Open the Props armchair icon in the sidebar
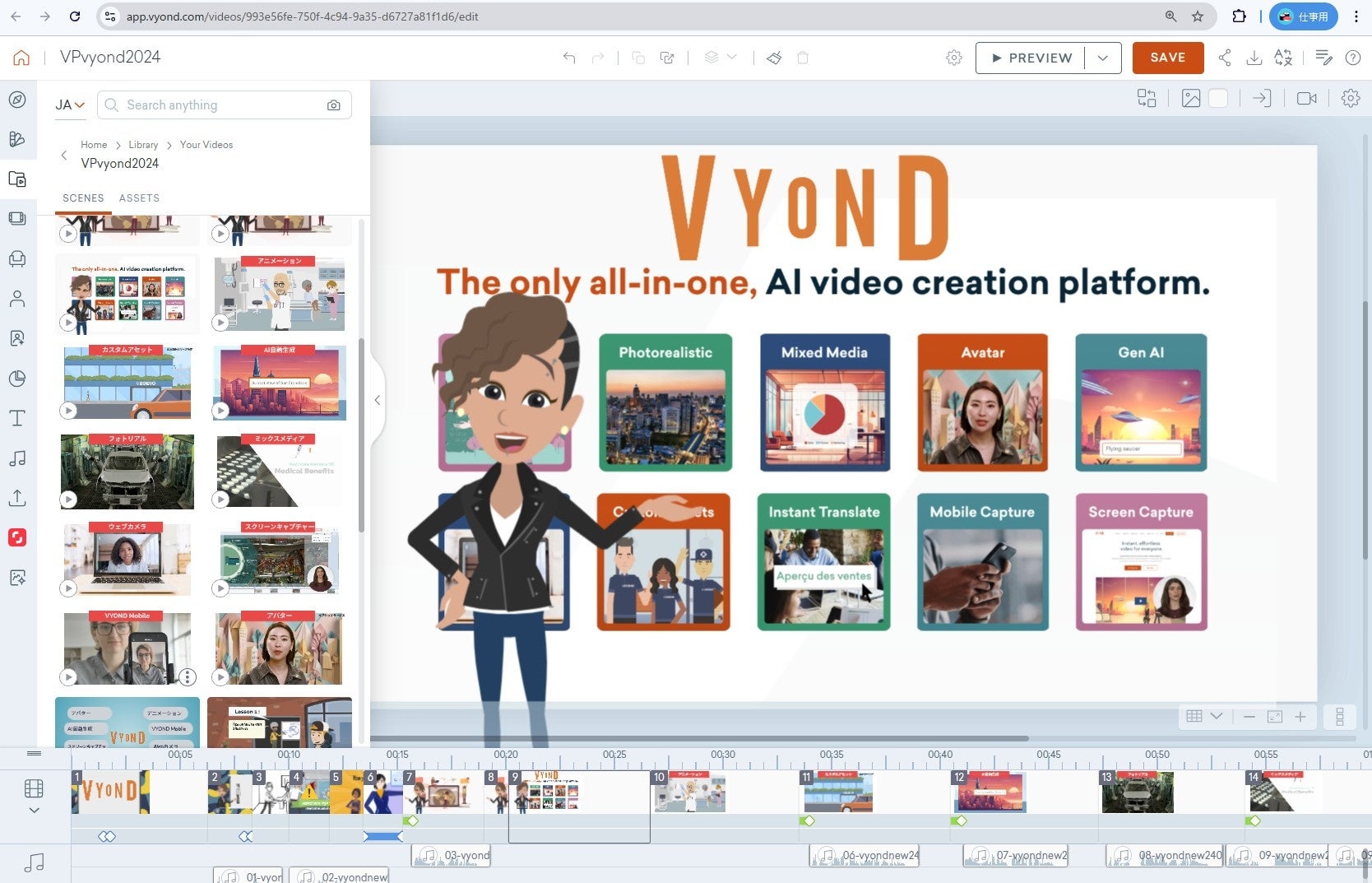 tap(17, 259)
